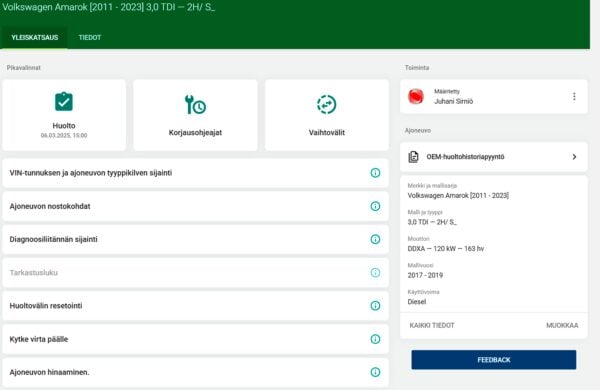Select the Tarkastusluku row text
The height and width of the screenshot is (390, 600).
click(34, 273)
